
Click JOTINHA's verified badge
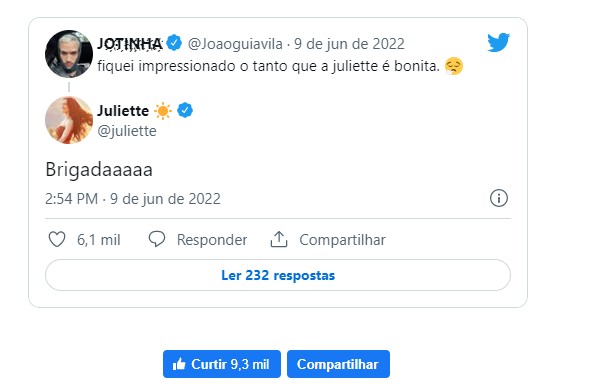[174, 43]
